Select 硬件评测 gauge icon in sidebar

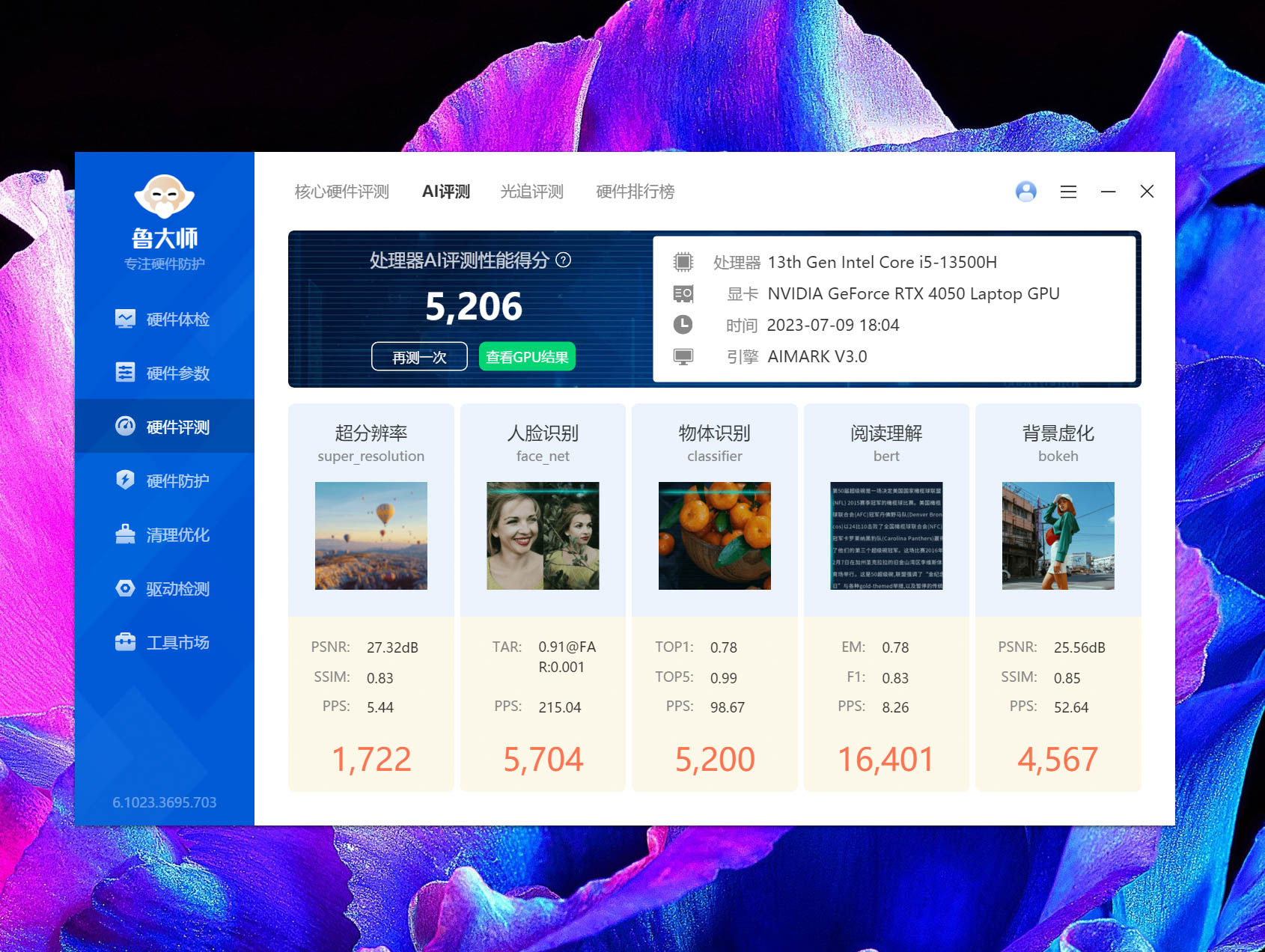(x=125, y=426)
